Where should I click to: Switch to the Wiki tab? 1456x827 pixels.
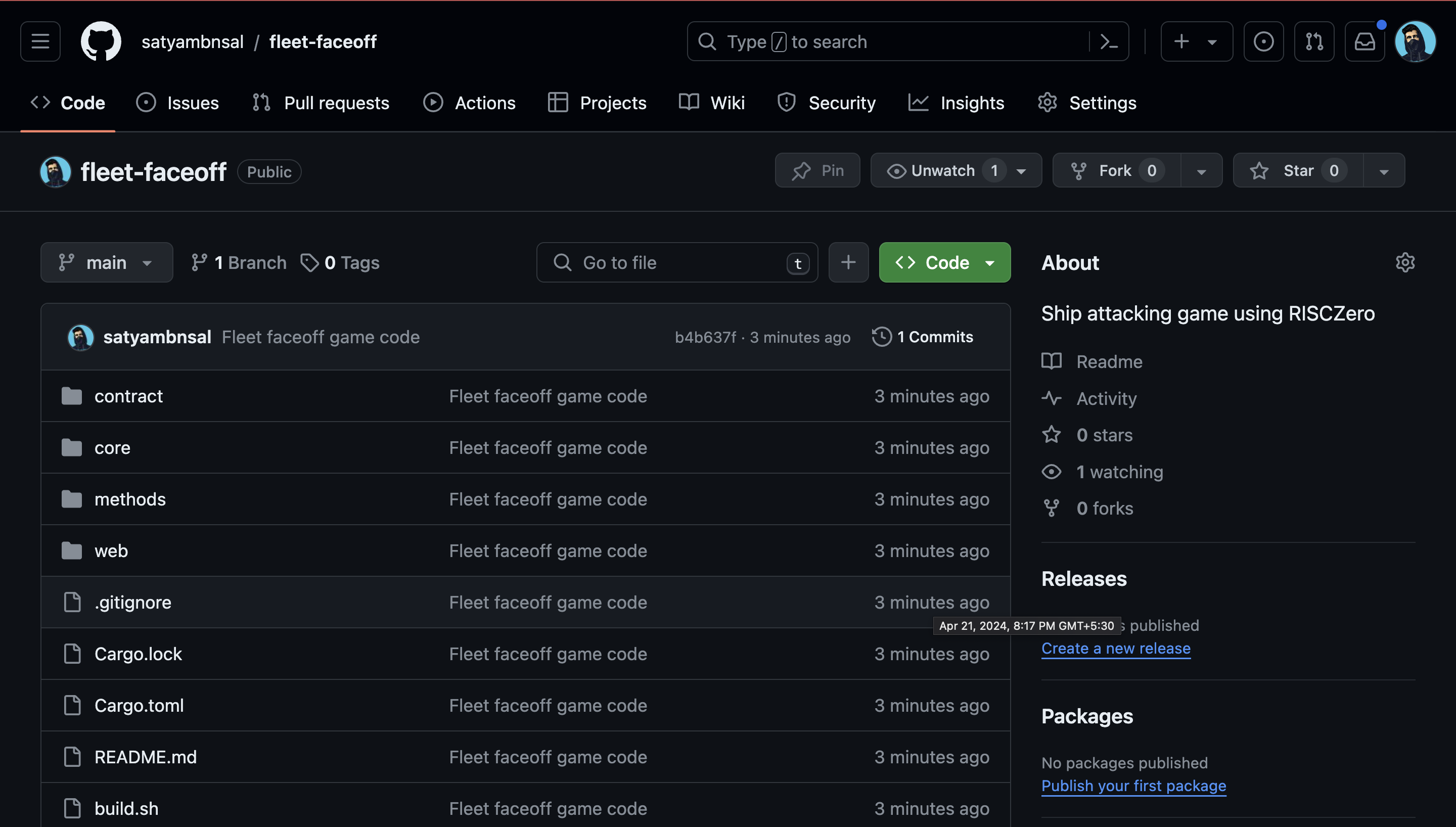(711, 103)
